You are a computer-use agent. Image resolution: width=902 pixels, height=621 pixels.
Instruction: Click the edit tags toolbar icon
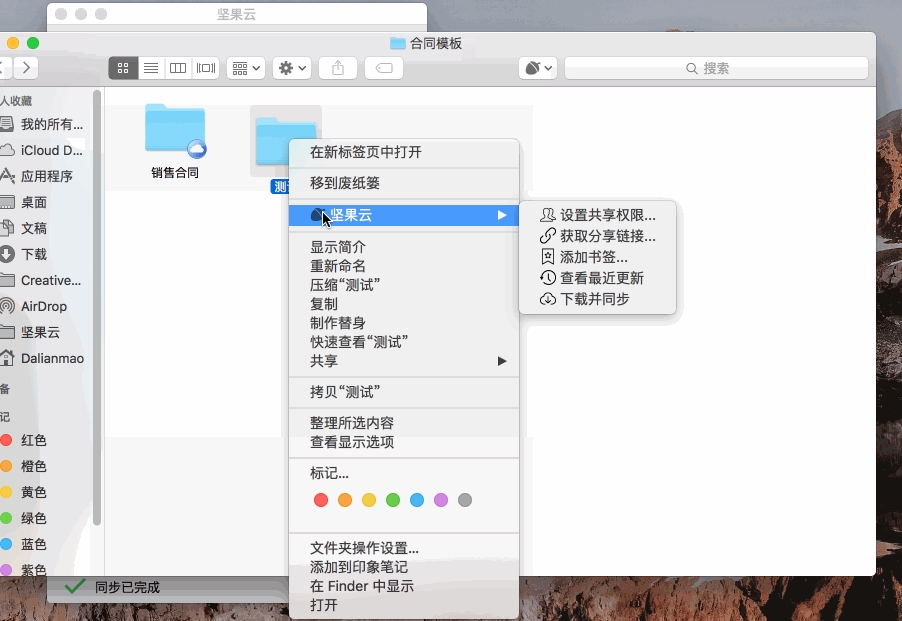tap(384, 68)
